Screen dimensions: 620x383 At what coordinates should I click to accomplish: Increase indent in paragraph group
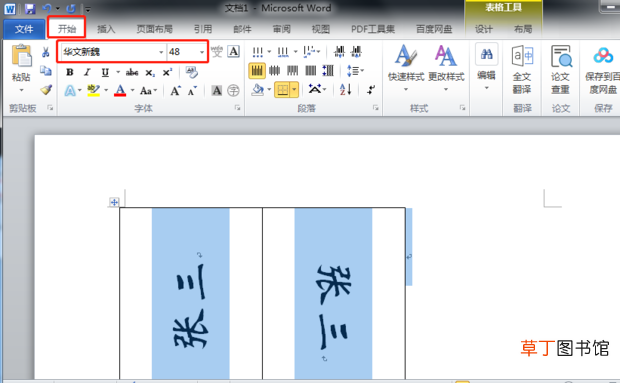click(356, 51)
